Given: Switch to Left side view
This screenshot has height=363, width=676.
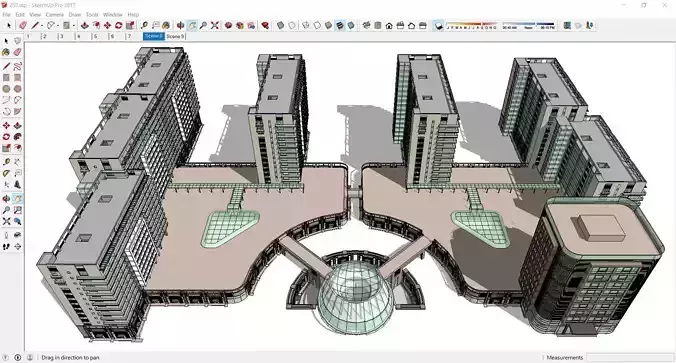Looking at the screenshot, I should pos(422,26).
